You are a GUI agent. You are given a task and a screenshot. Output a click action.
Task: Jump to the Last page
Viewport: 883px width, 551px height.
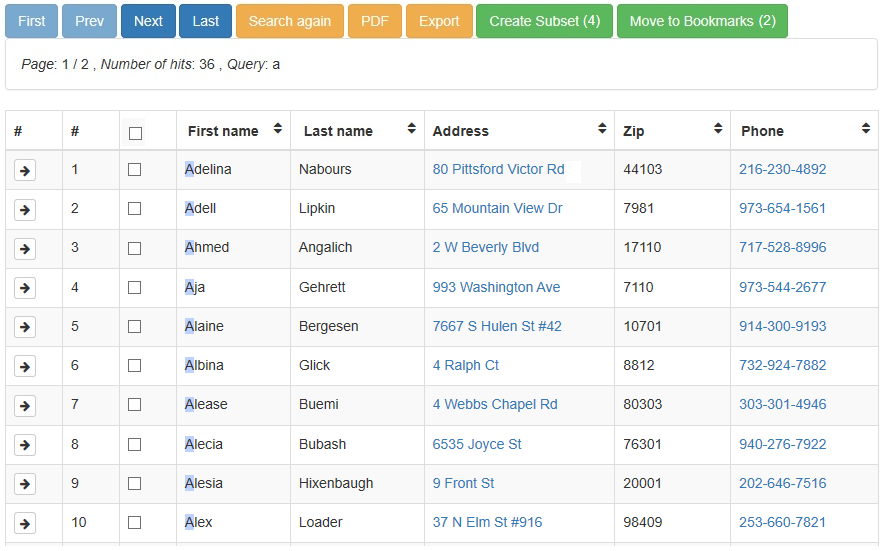[206, 21]
